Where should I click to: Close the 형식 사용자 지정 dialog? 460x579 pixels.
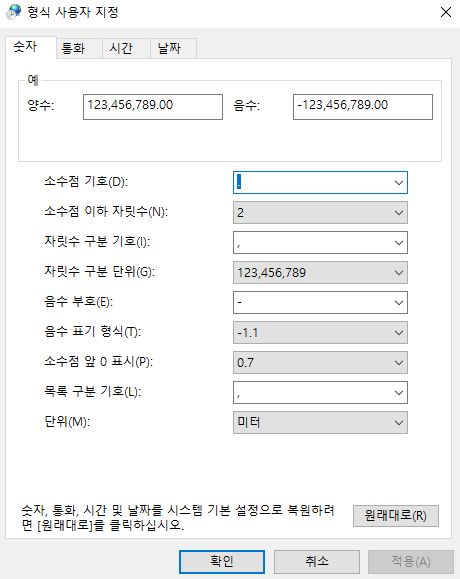446,12
